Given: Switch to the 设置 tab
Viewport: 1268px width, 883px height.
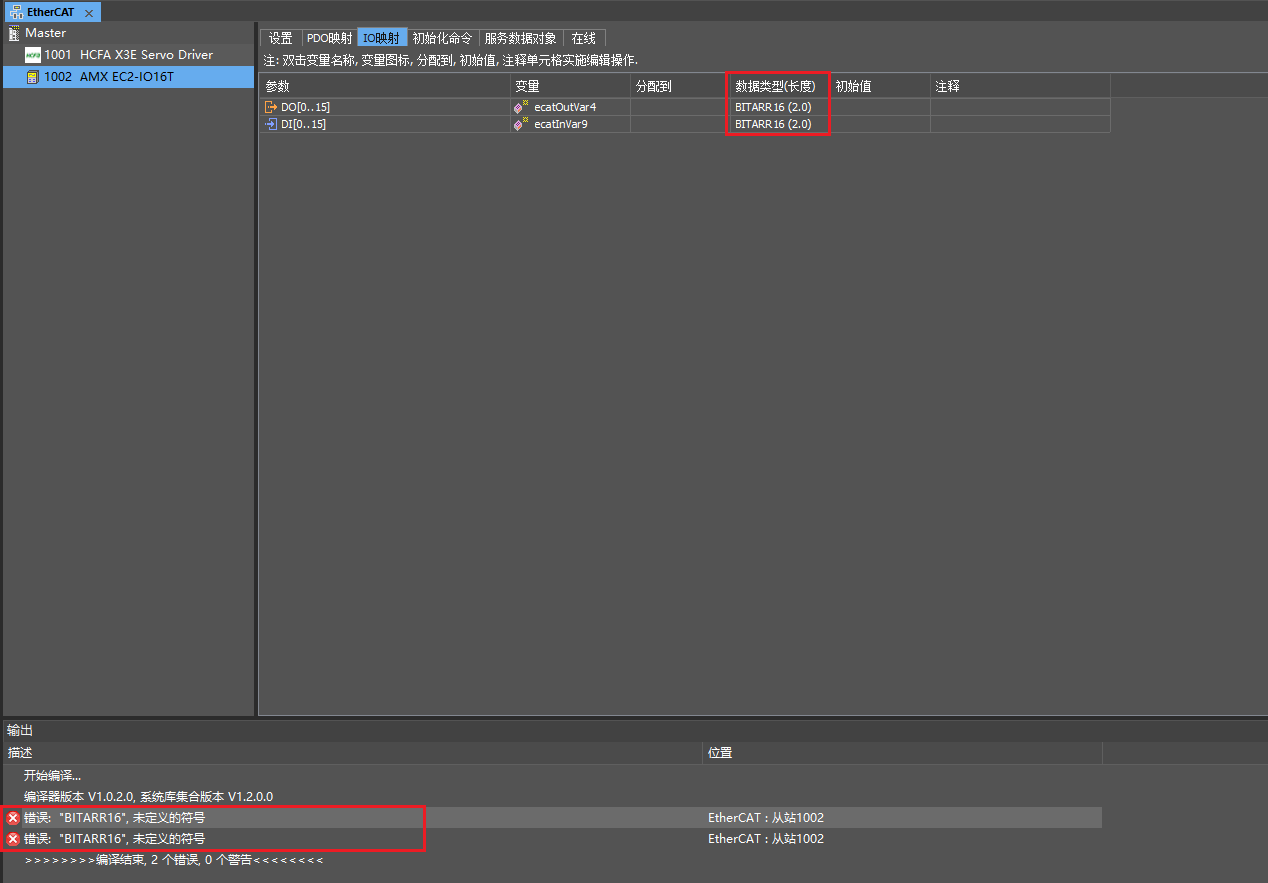Looking at the screenshot, I should click(281, 38).
